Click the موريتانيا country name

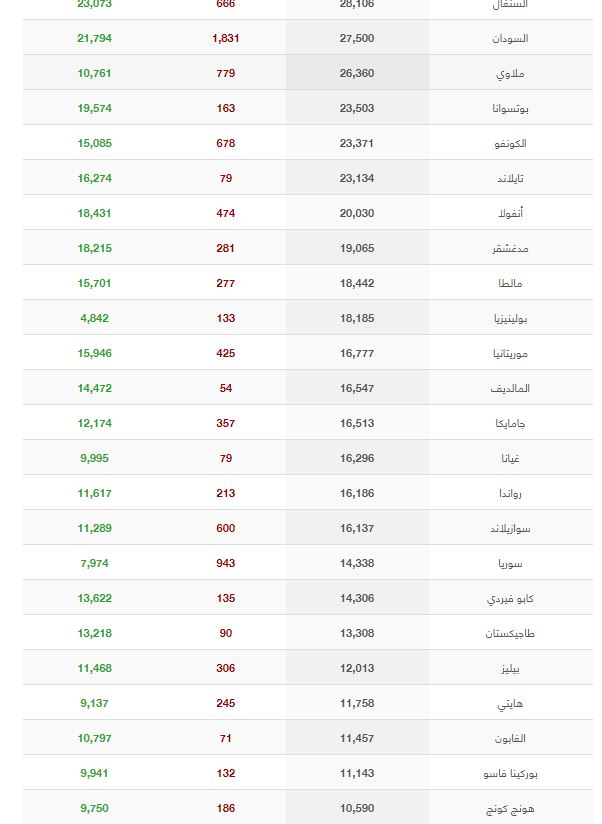click(x=510, y=354)
